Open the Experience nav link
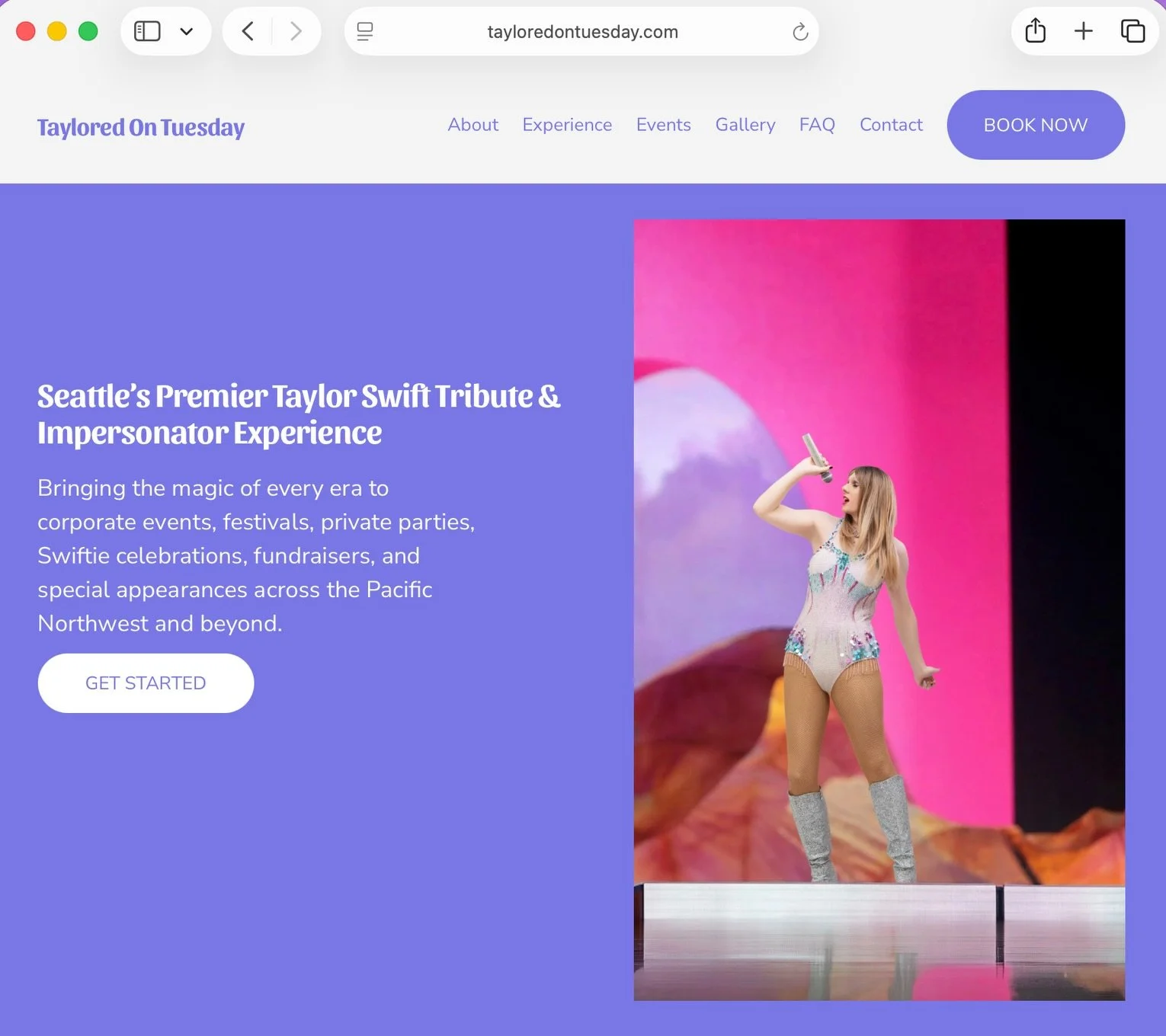 (x=567, y=125)
